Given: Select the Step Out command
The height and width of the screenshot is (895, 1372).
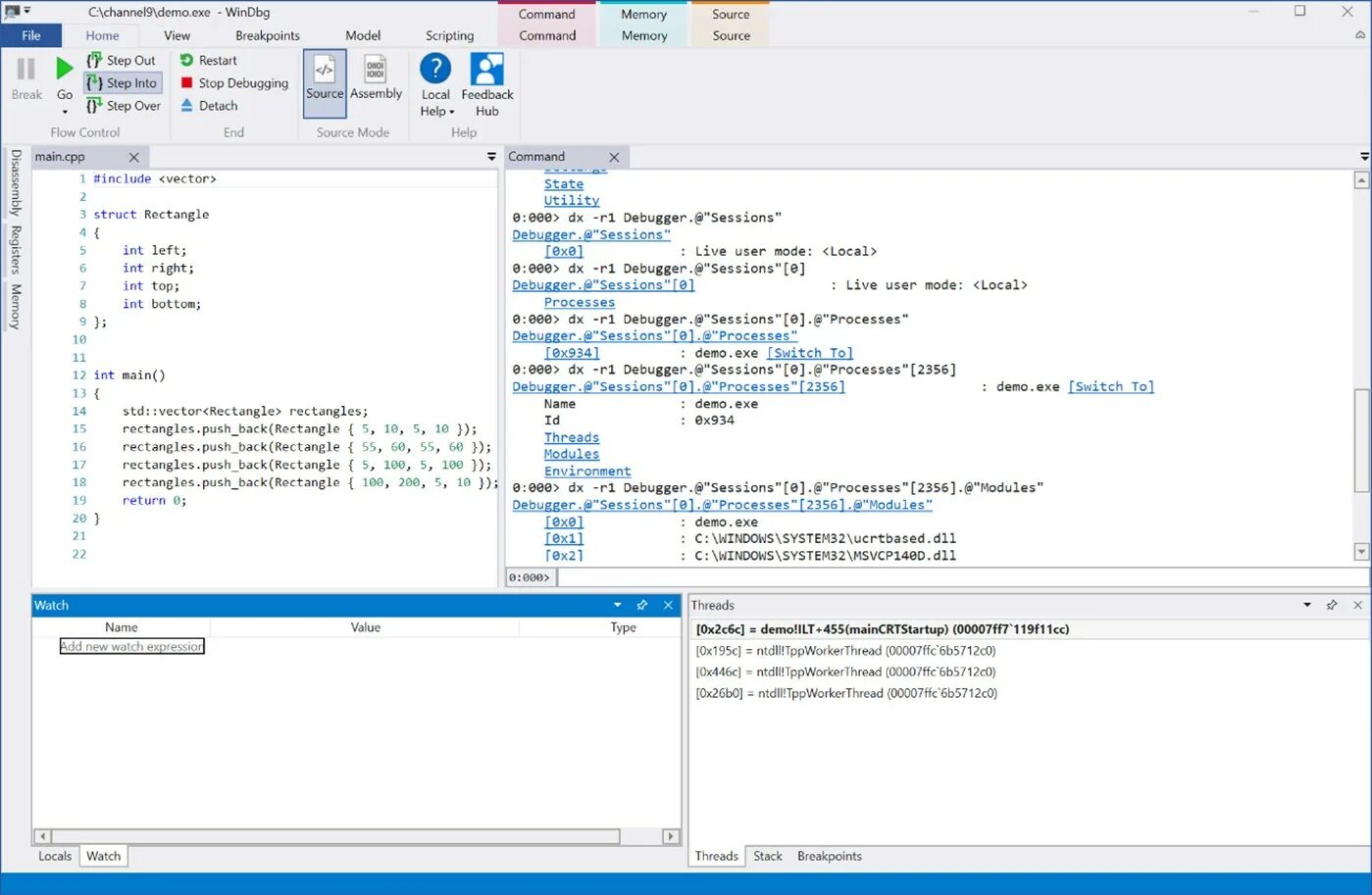Looking at the screenshot, I should click(x=122, y=60).
